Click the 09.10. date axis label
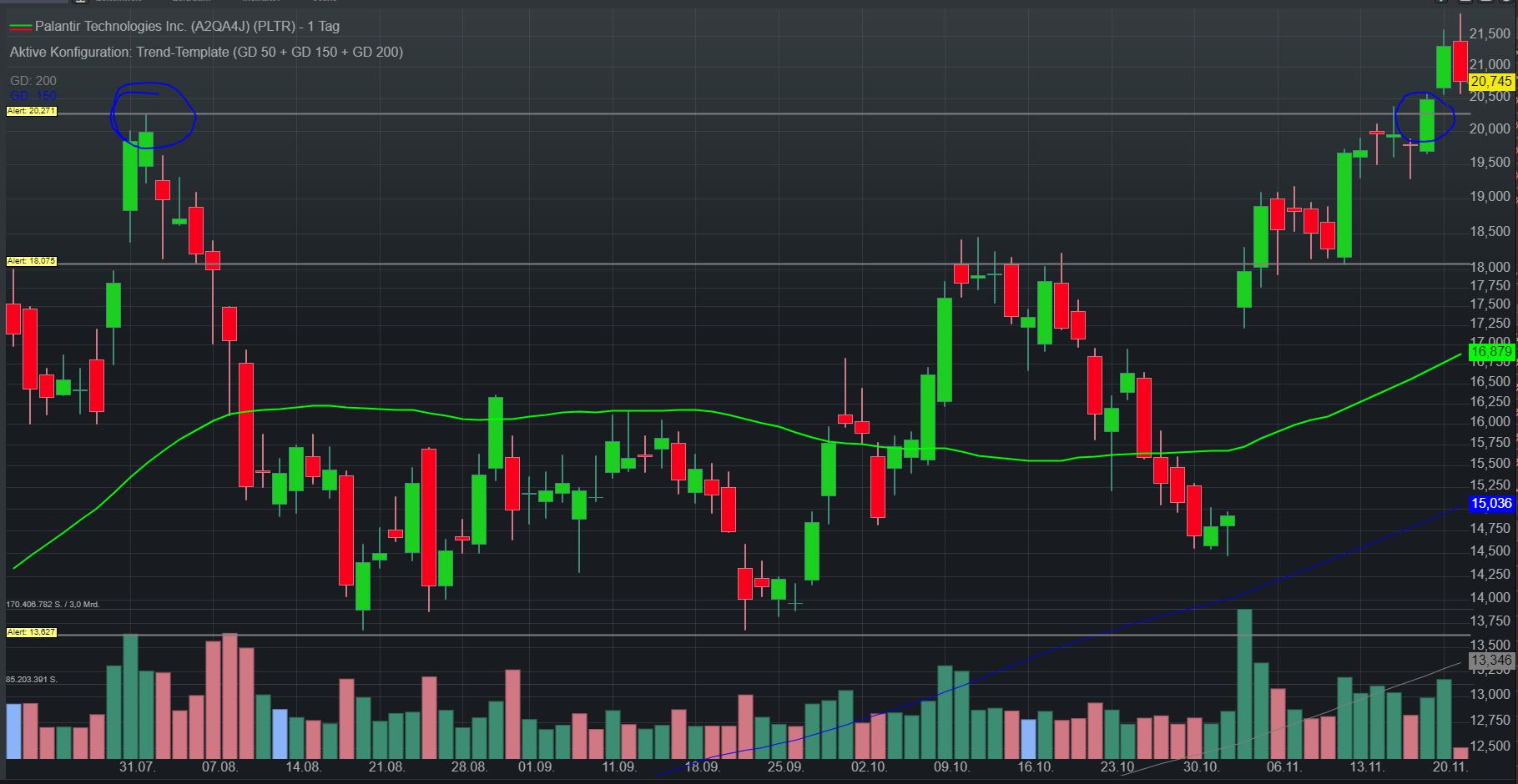The width and height of the screenshot is (1518, 784). [x=951, y=767]
